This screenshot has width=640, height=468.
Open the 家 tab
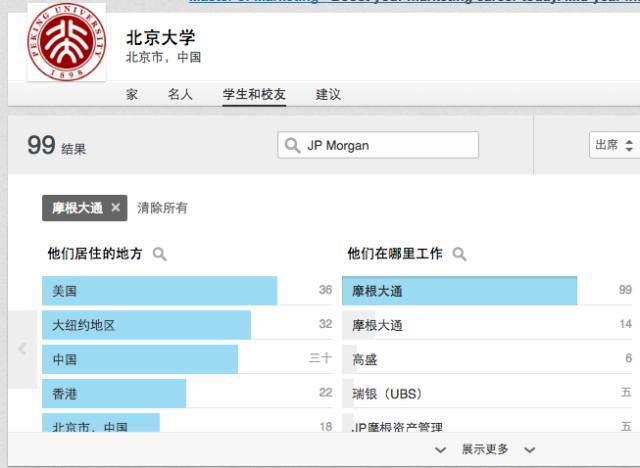(x=132, y=94)
